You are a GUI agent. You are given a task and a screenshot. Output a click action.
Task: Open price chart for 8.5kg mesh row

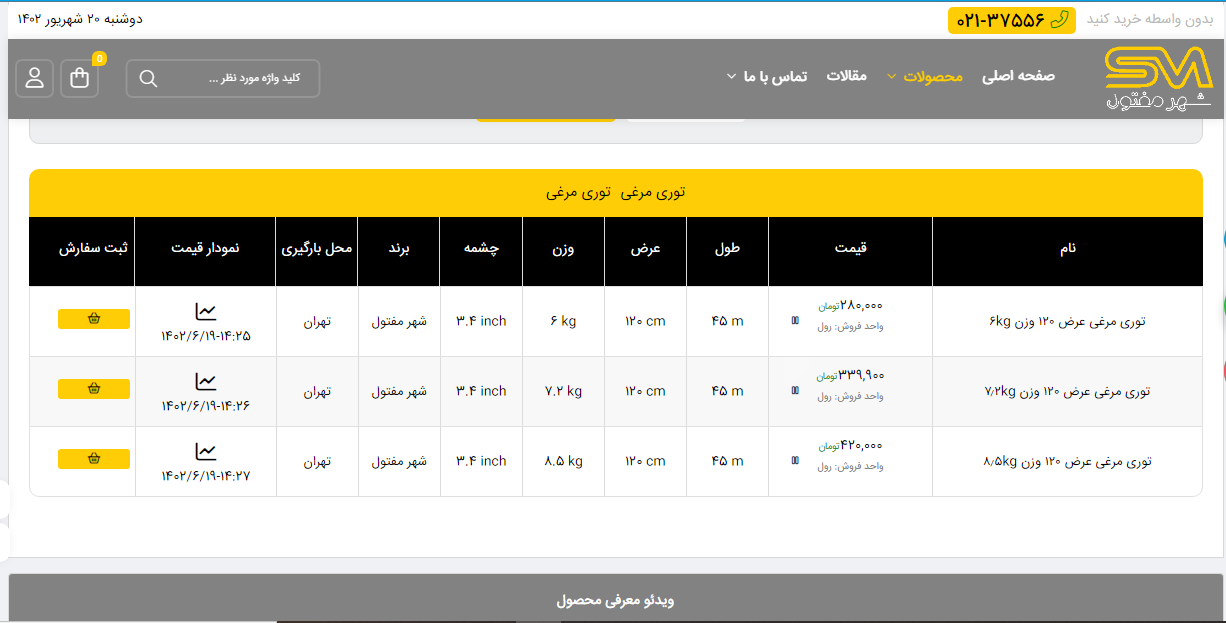pos(205,452)
